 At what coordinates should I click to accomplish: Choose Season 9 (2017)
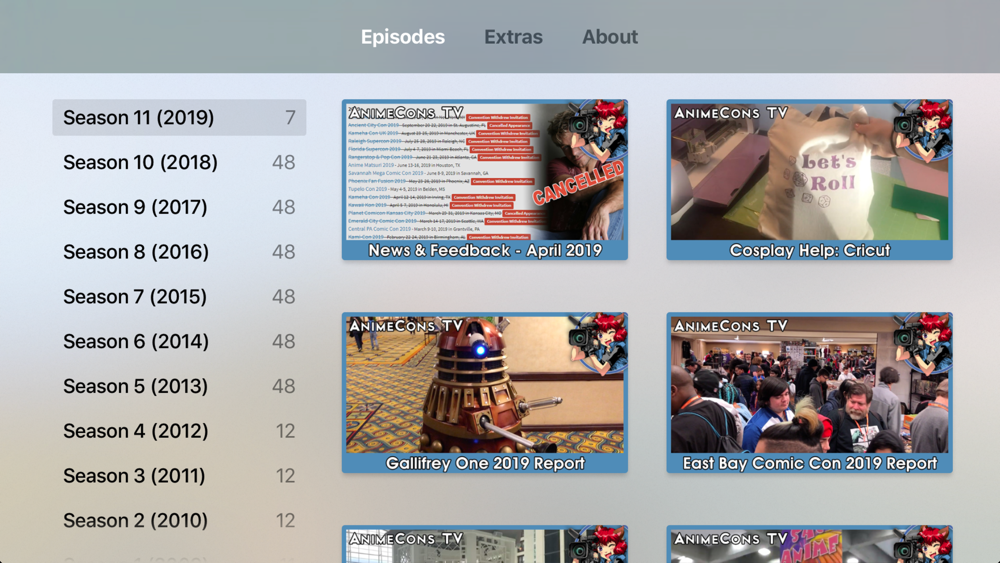pyautogui.click(x=179, y=207)
